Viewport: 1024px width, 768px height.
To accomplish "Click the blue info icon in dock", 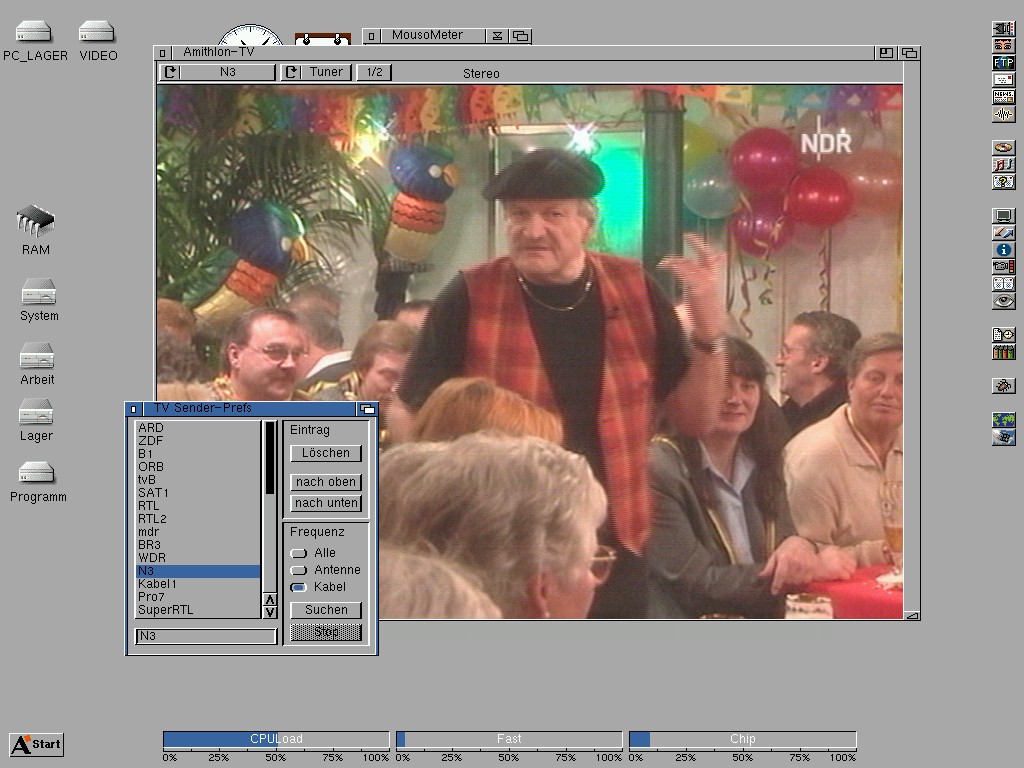I will [x=1003, y=250].
